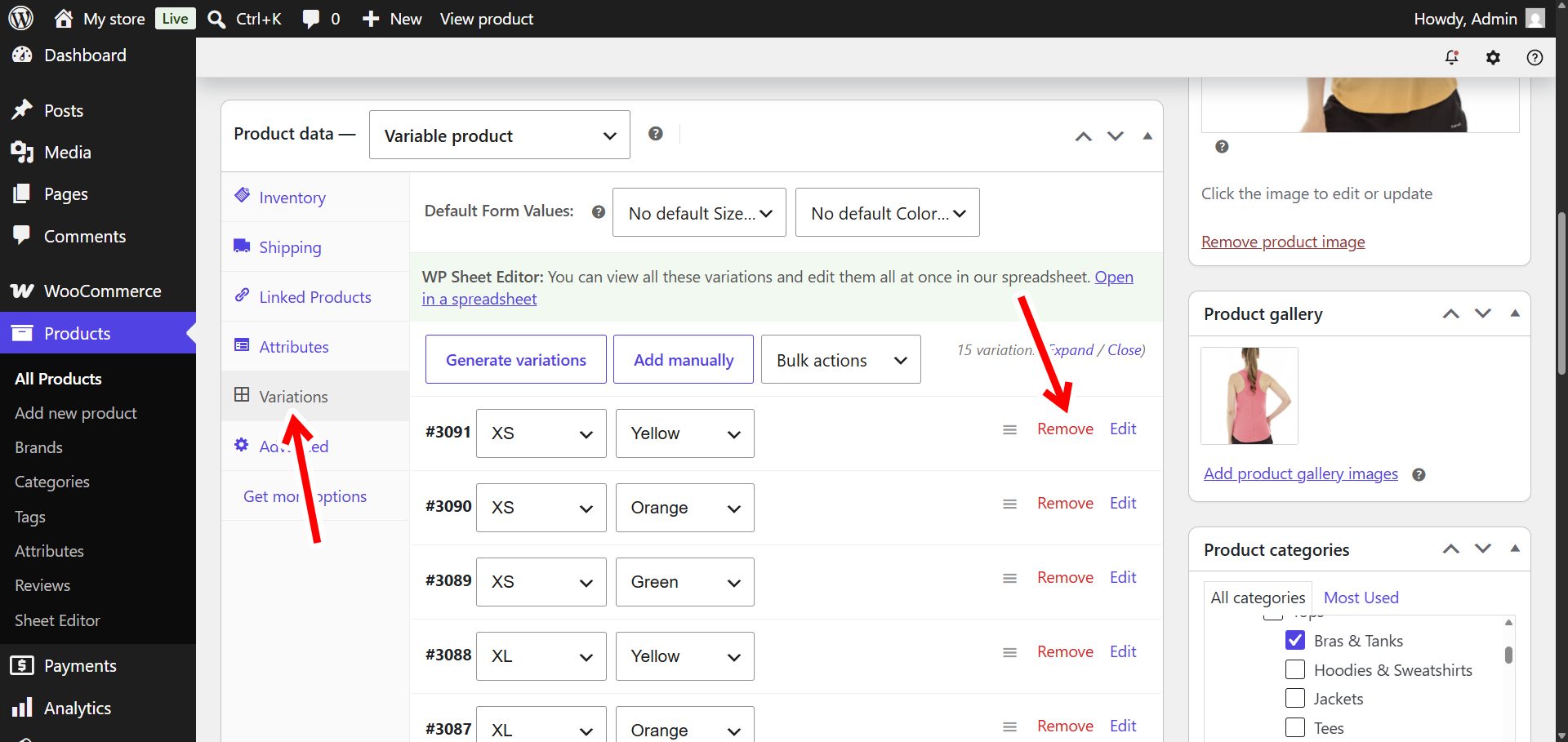Click the help icon beside the product type dropdown
This screenshot has height=742, width=1568.
pos(656,134)
